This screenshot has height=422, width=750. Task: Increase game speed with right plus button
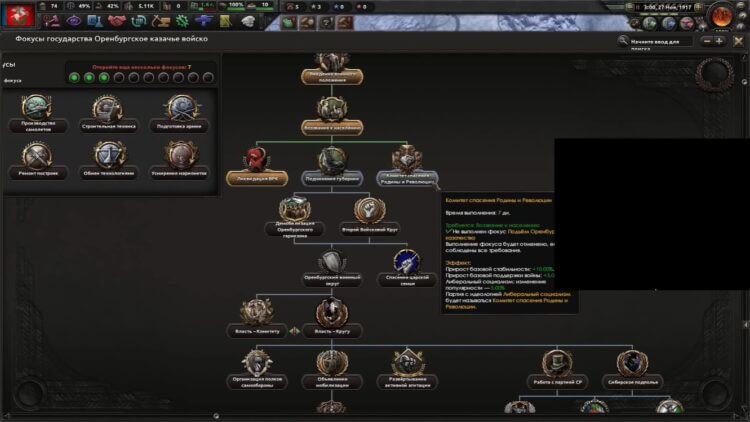click(x=699, y=7)
